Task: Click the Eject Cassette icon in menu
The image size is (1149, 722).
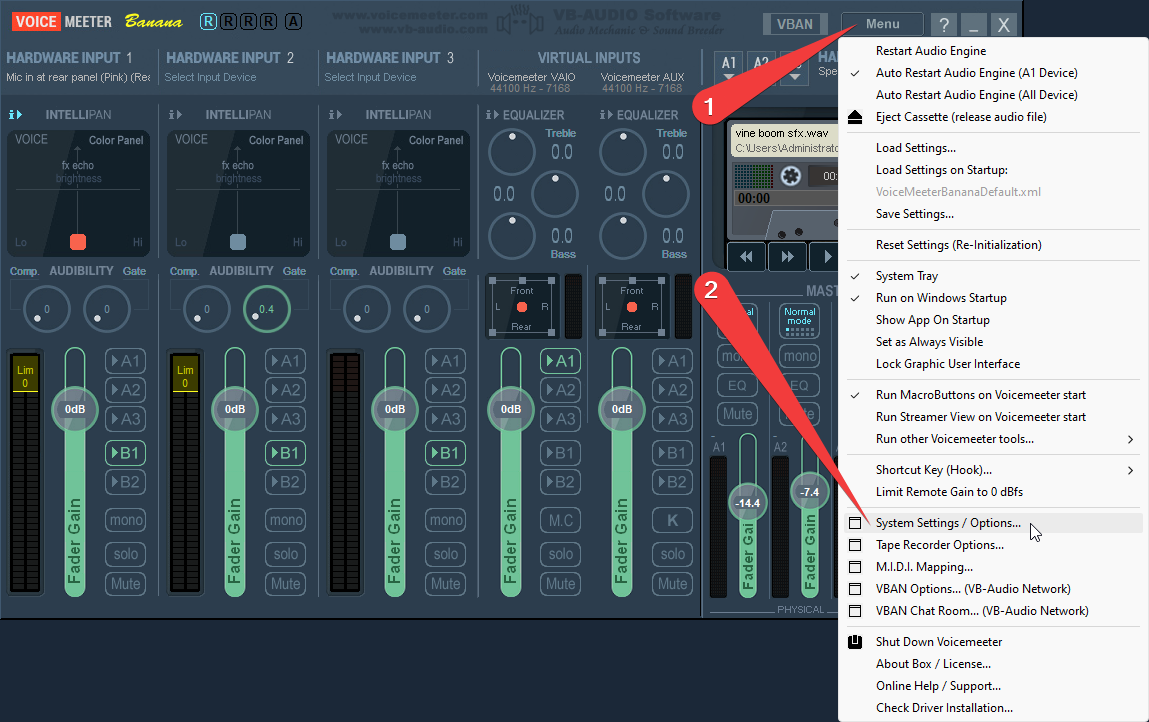Action: click(854, 117)
